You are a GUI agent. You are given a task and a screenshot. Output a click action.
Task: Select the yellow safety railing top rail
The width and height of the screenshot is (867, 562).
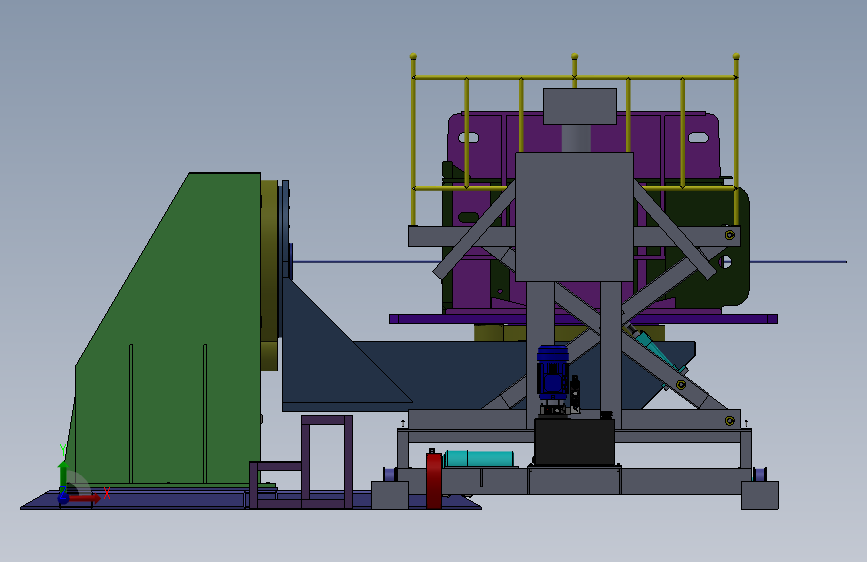574,77
